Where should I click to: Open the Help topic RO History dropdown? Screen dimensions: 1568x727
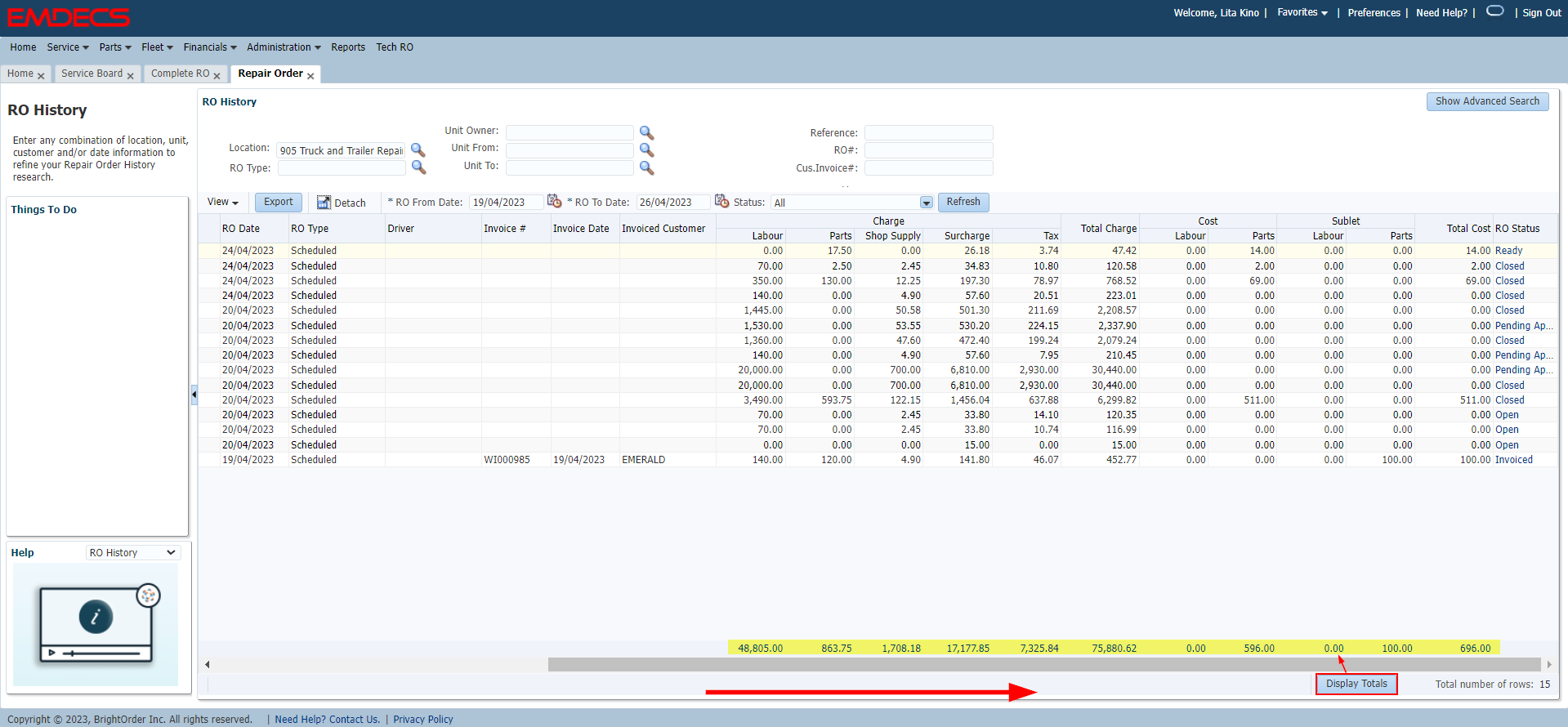(x=132, y=553)
